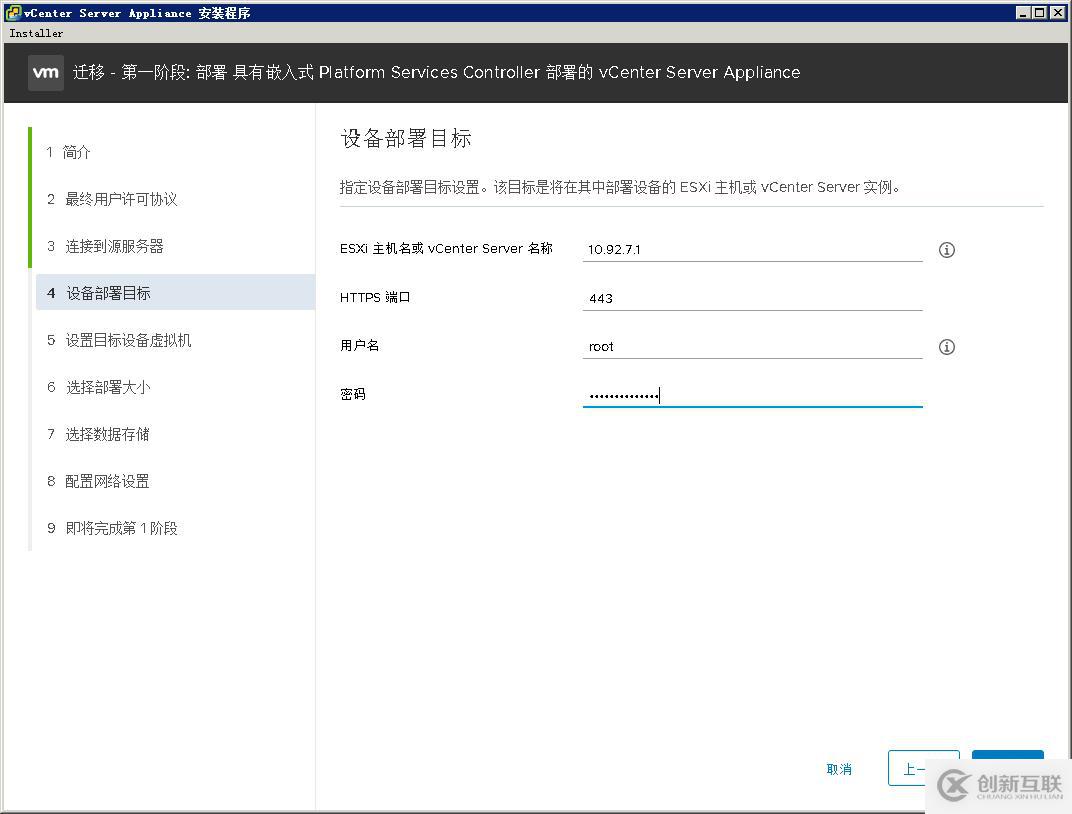Select step 6 选择部署大小
The width and height of the screenshot is (1072, 814).
[x=99, y=387]
